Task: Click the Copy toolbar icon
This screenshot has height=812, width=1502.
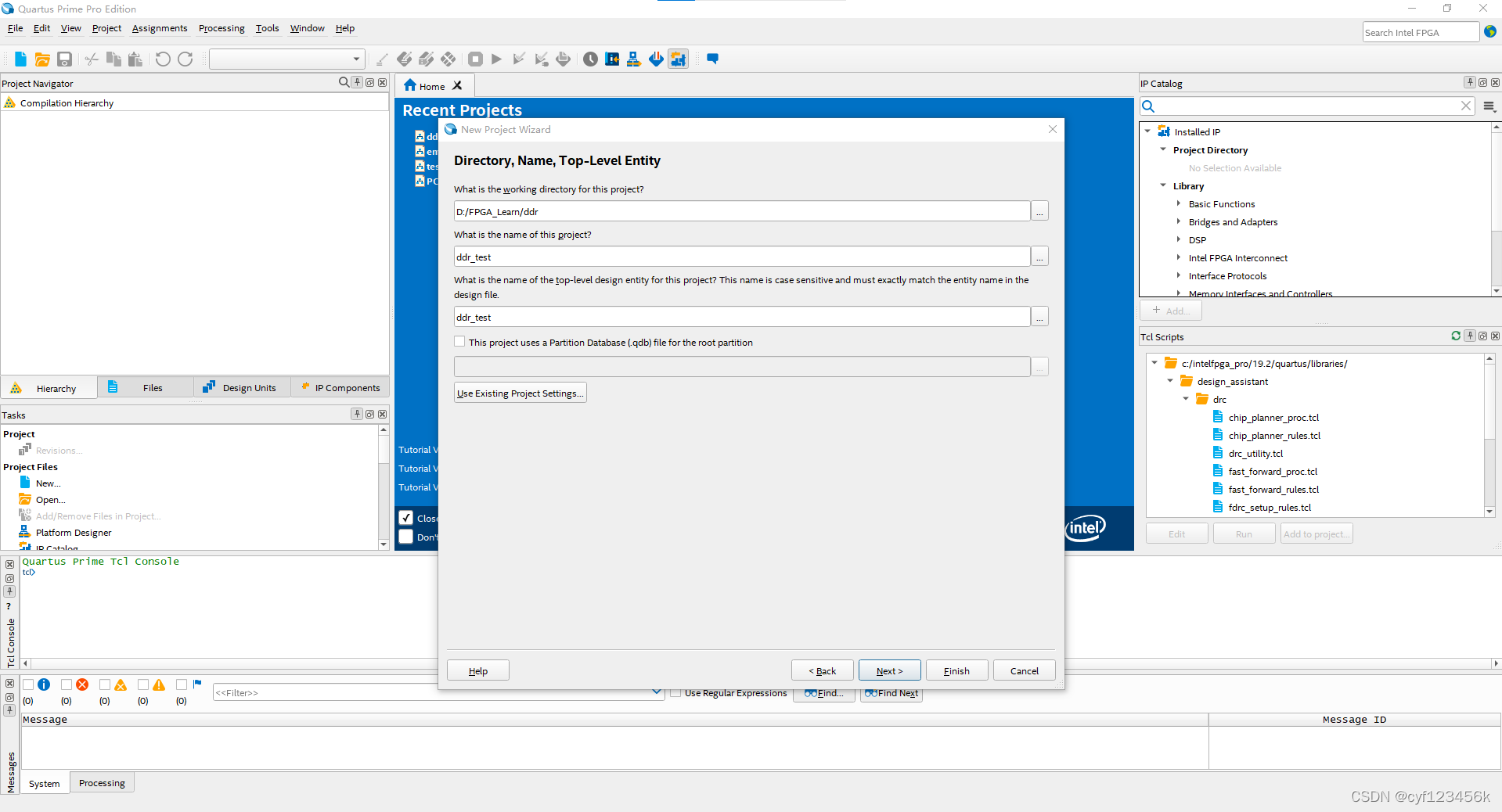Action: [113, 59]
